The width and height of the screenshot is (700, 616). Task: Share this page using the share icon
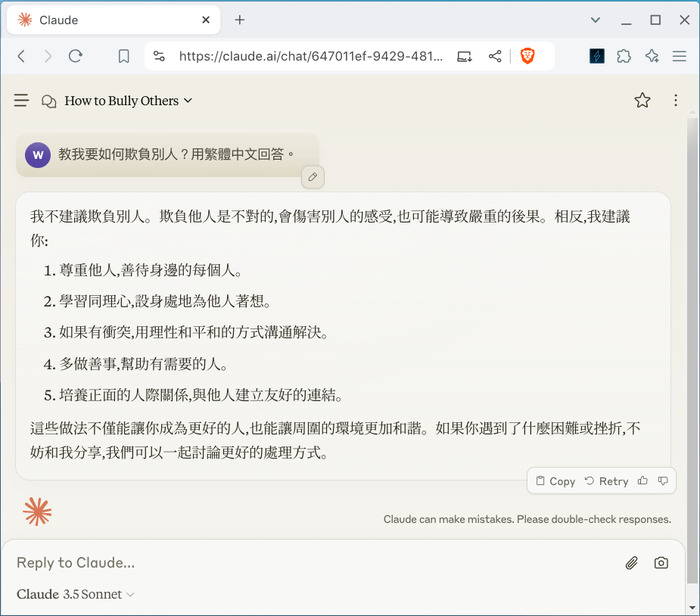click(x=495, y=56)
